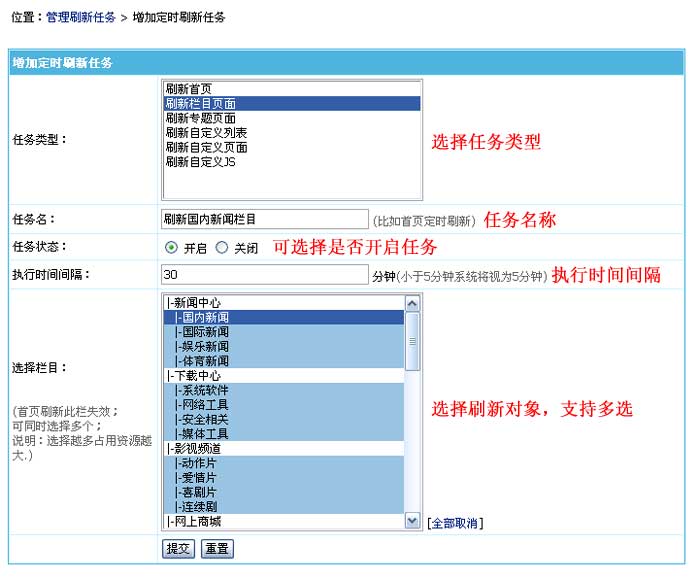This screenshot has height=579, width=700.
Task: Click the 提交 submit button
Action: [x=178, y=549]
